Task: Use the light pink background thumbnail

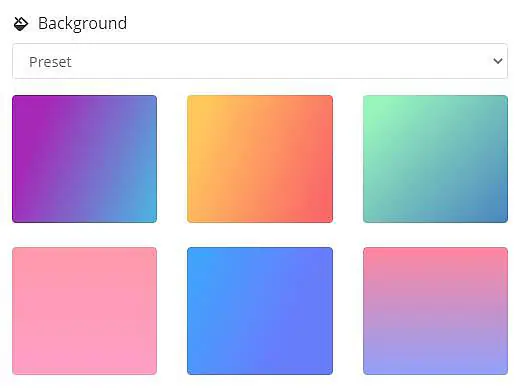Action: [x=84, y=311]
